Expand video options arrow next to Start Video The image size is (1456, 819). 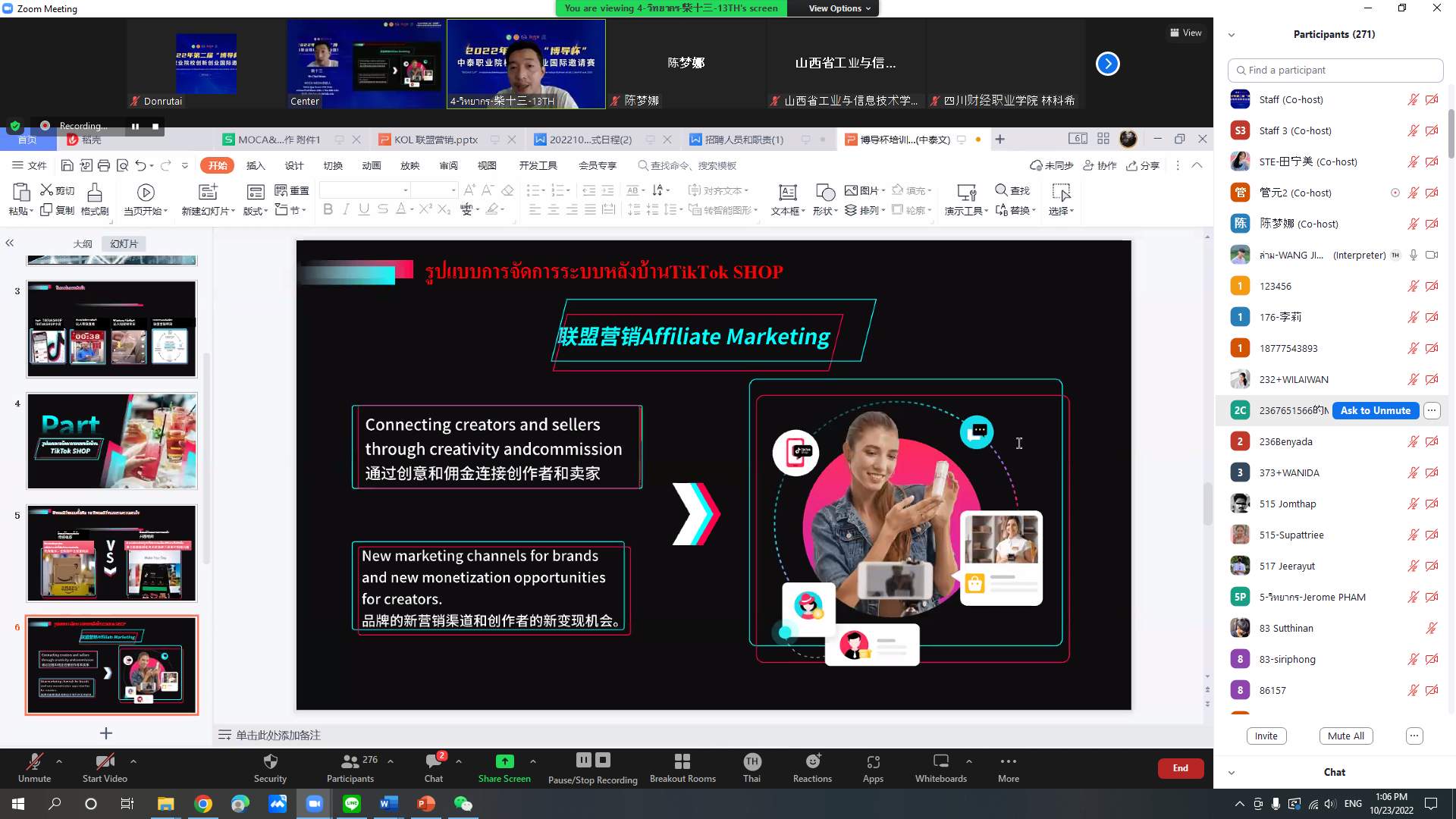133,761
